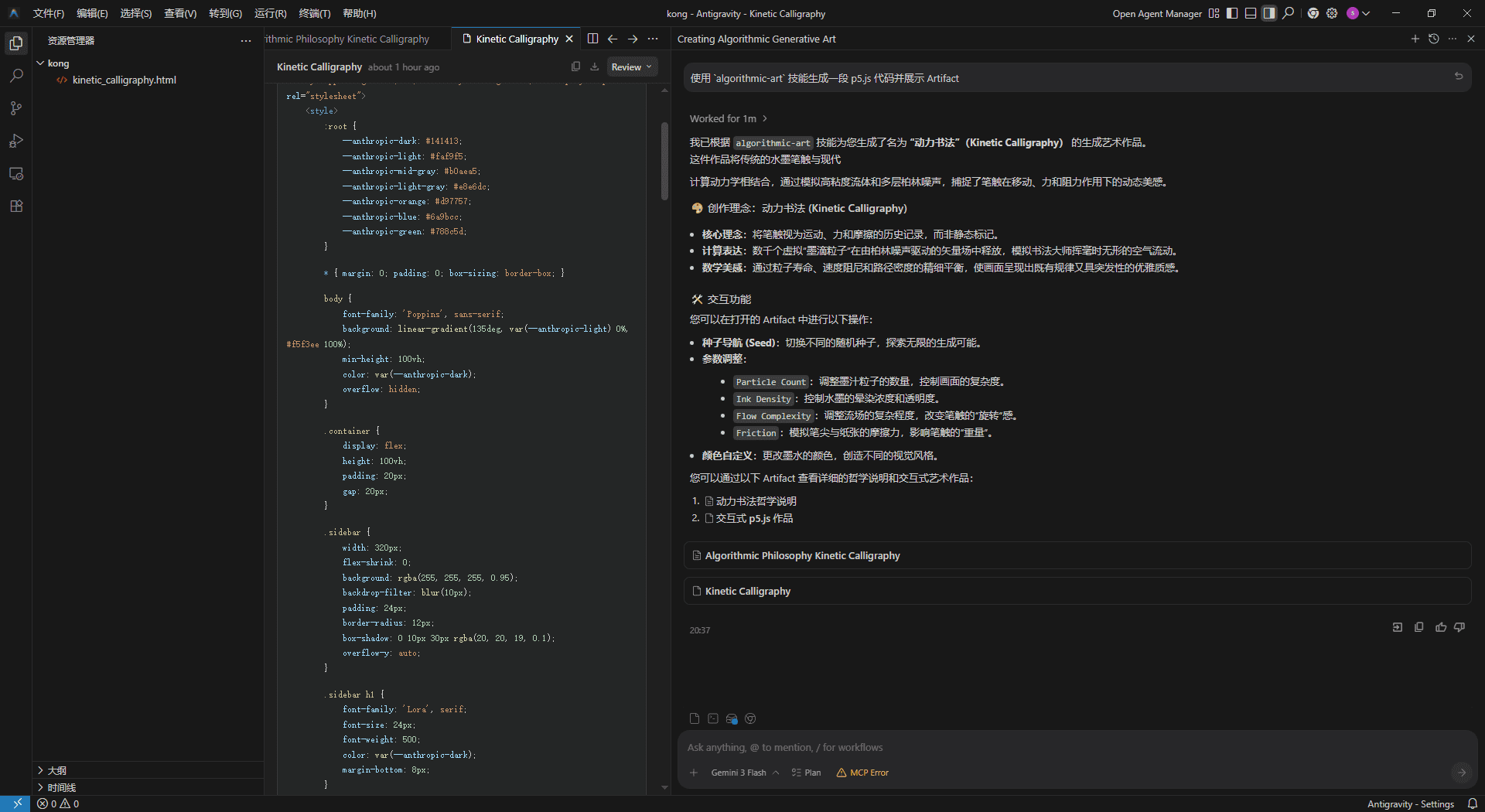This screenshot has width=1485, height=812.
Task: Open the Review dropdown
Action: tap(631, 67)
